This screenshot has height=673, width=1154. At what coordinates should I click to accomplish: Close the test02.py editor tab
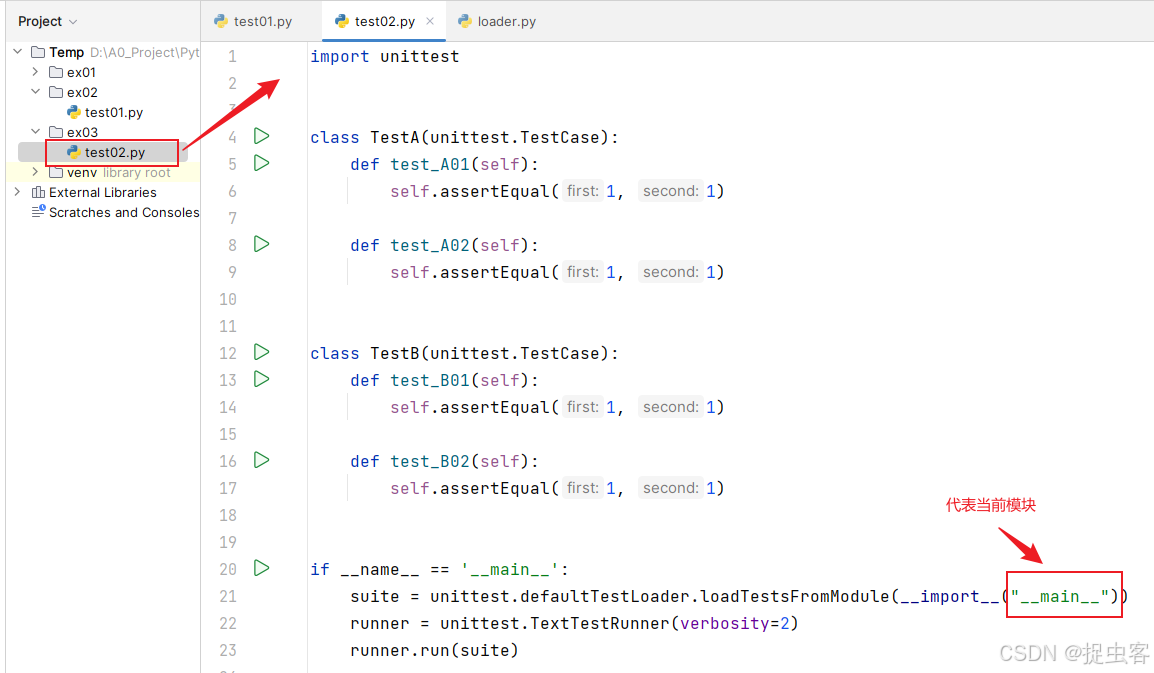click(430, 21)
